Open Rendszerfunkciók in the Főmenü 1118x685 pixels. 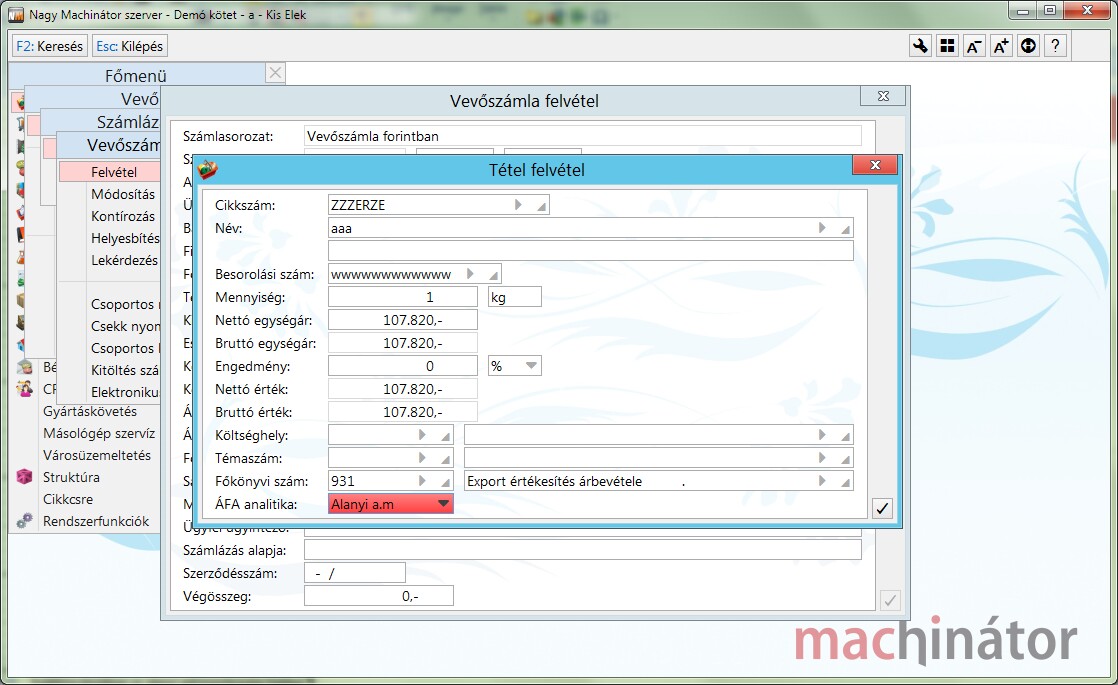(96, 522)
